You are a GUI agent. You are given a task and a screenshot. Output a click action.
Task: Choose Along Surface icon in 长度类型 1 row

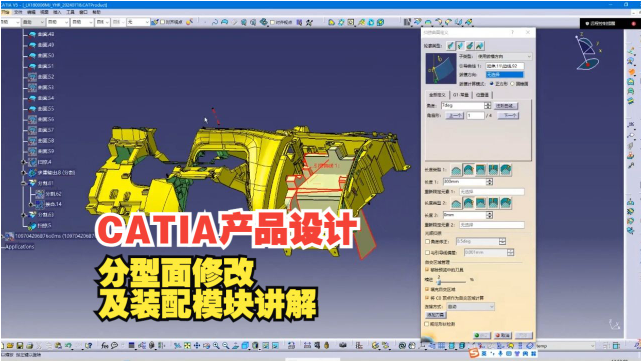pyautogui.click(x=506, y=170)
